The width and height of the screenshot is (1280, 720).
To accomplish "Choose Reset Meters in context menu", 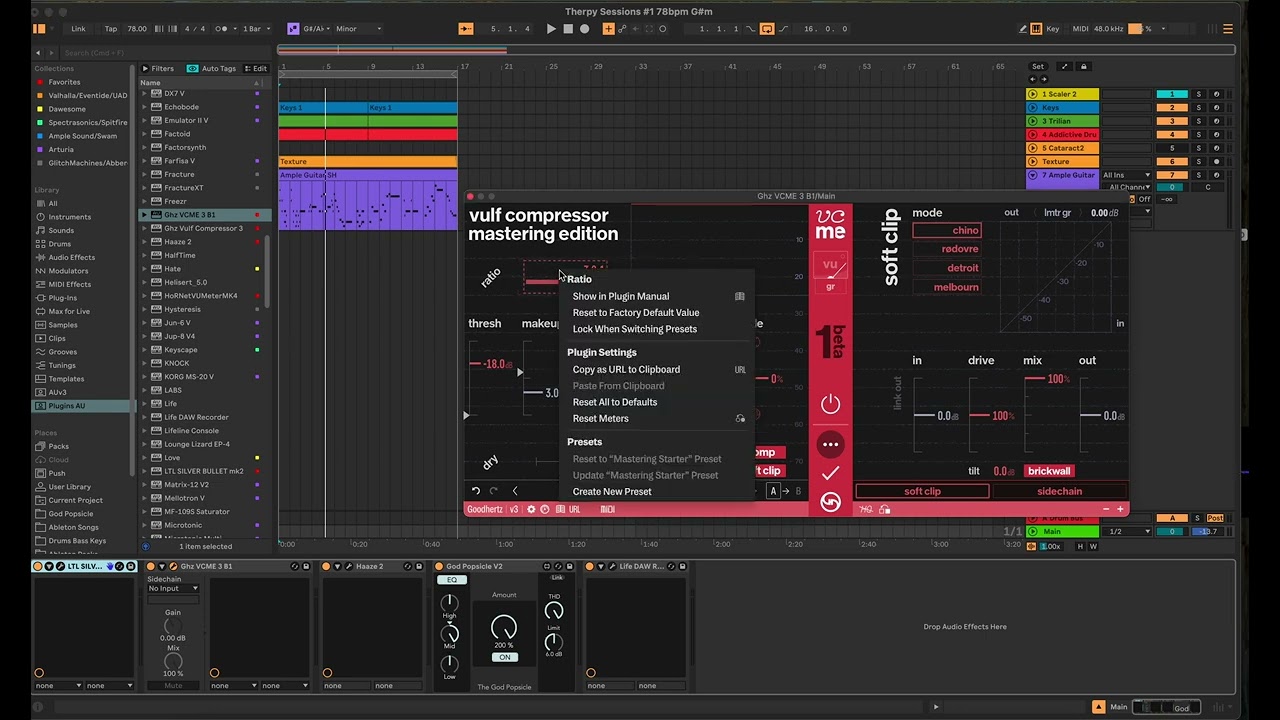I will pyautogui.click(x=600, y=419).
